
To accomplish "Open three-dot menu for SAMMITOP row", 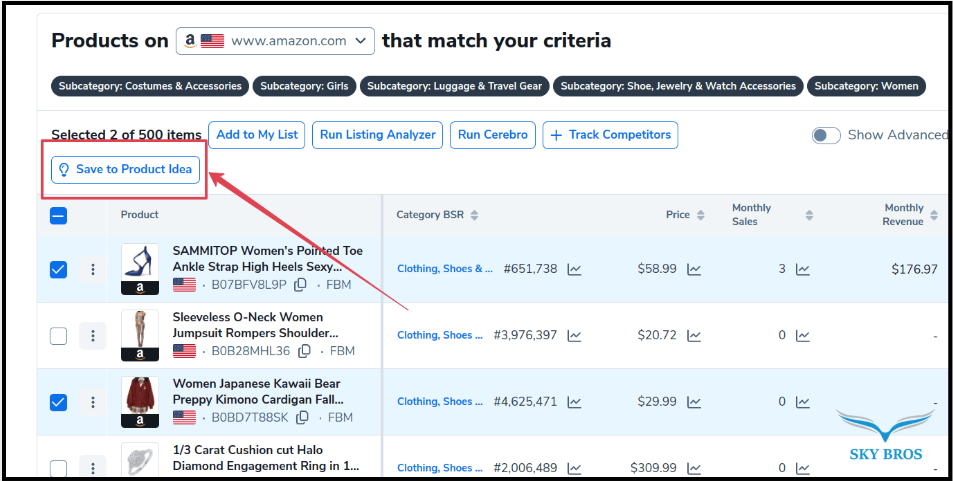I will (93, 269).
